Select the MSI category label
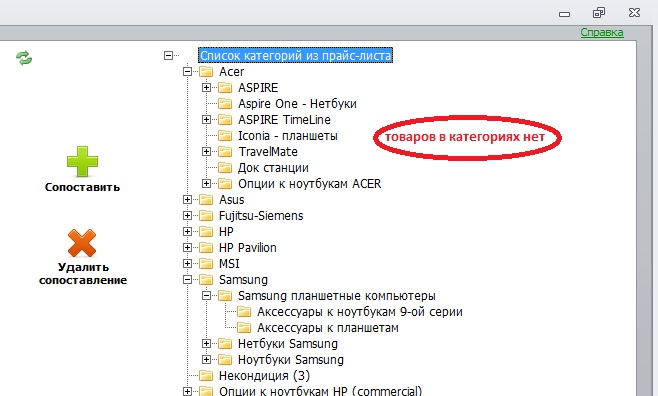658x396 pixels. [229, 263]
